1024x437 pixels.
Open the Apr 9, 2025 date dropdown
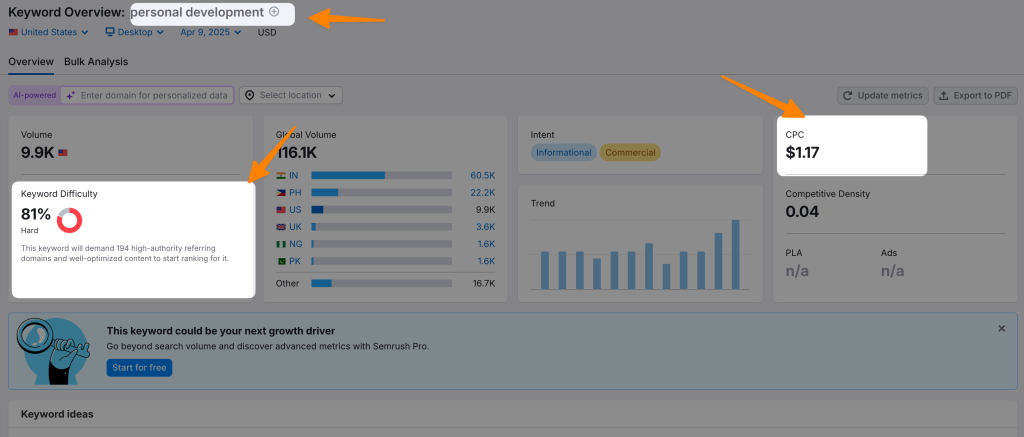pos(210,32)
